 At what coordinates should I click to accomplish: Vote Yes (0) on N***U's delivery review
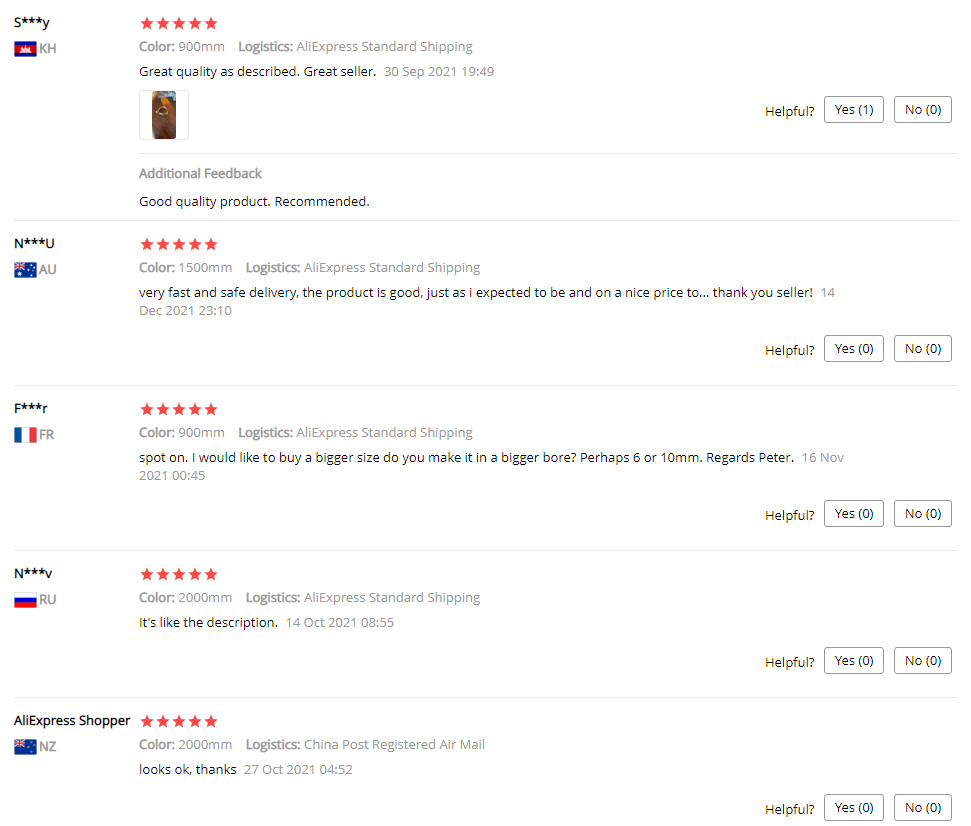coord(853,349)
